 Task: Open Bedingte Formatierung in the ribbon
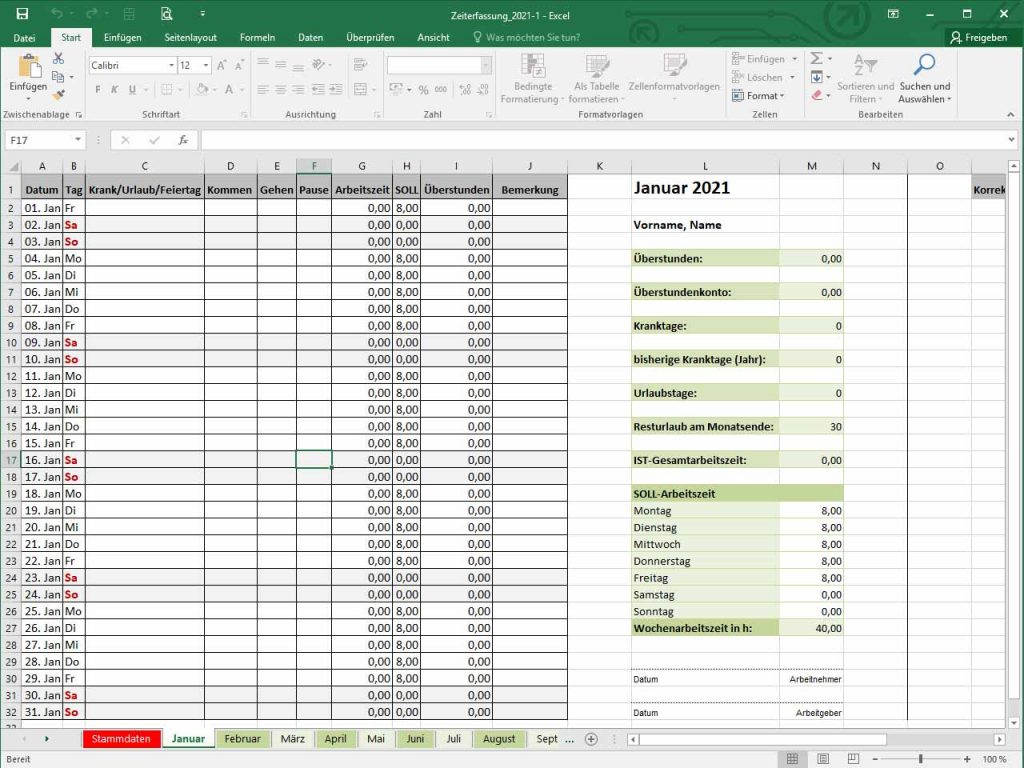point(532,78)
